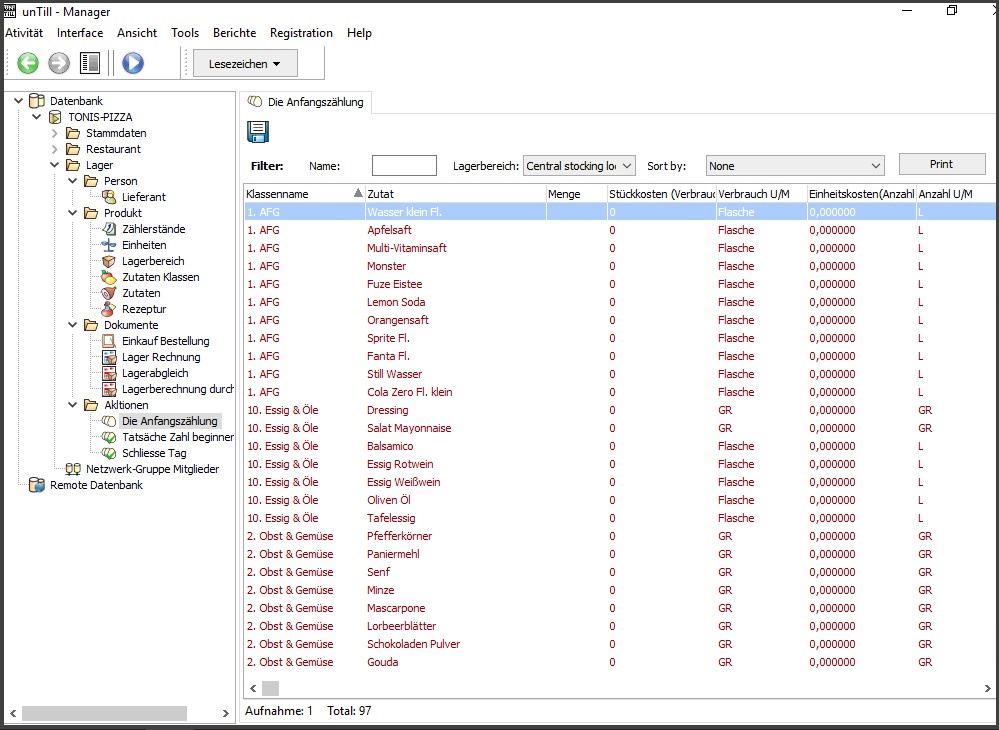Expand the Stammdaten folder

coord(55,133)
